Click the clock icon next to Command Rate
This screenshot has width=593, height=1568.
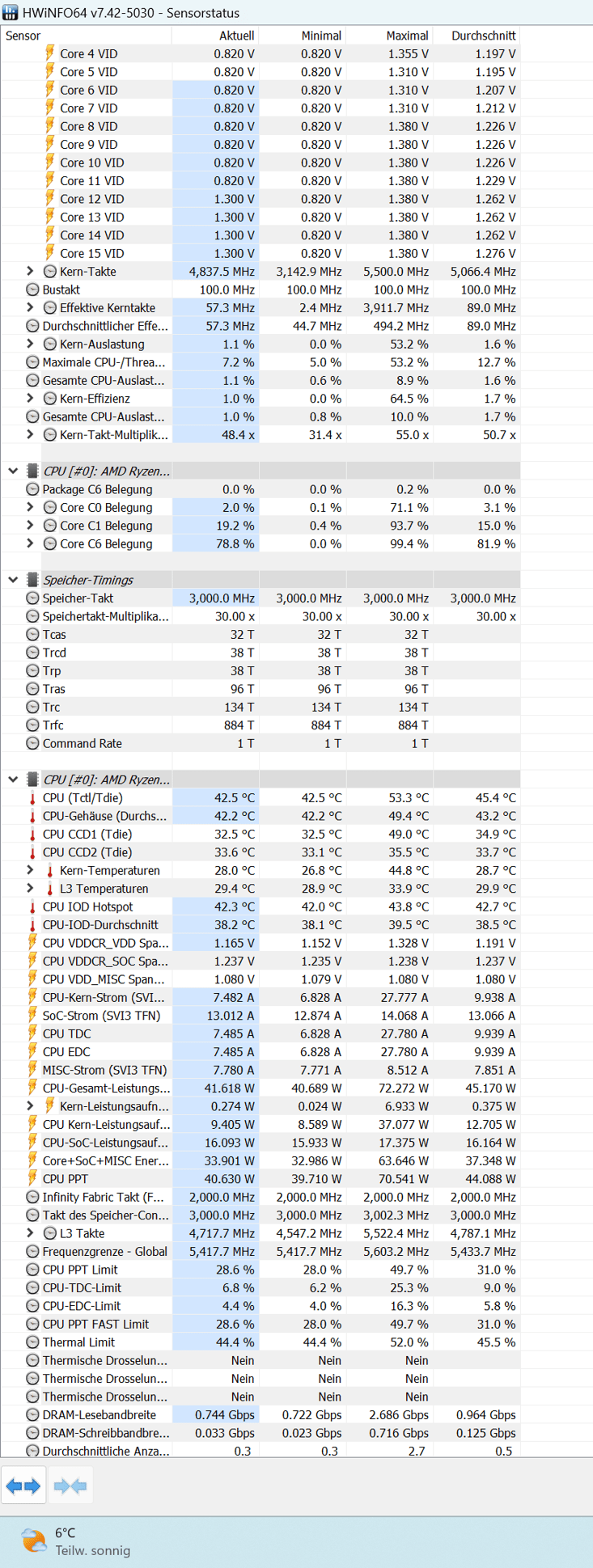click(x=32, y=743)
